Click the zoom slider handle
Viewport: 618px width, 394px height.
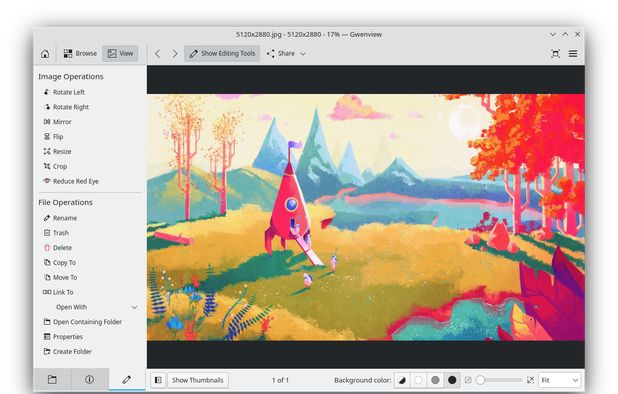(x=480, y=380)
